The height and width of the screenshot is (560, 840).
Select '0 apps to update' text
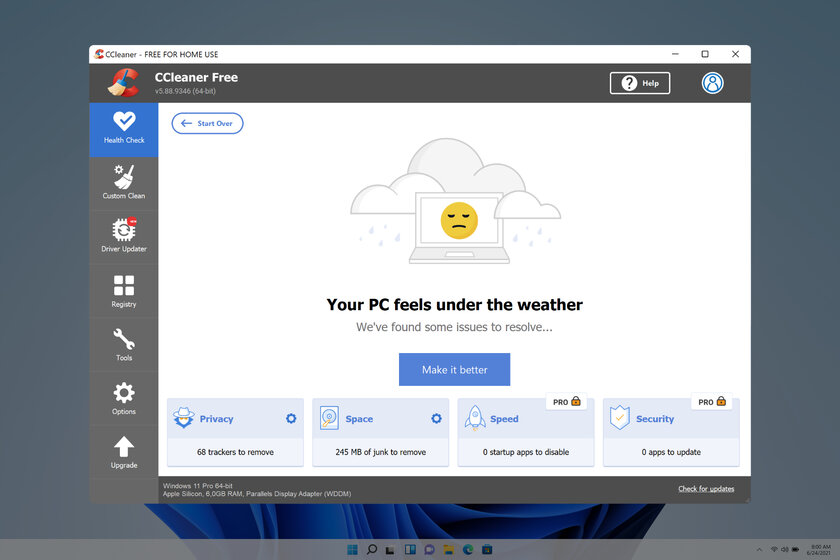tap(671, 452)
